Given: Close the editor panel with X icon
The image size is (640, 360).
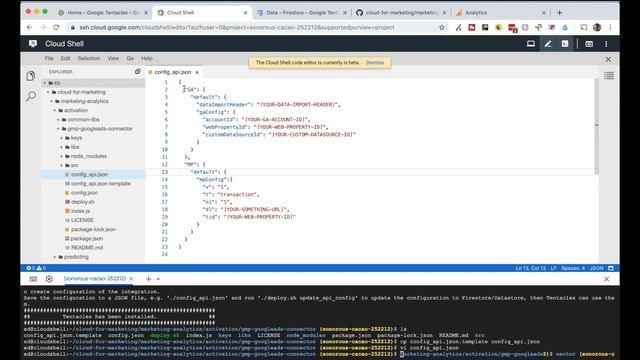Looking at the screenshot, I should 608,60.
